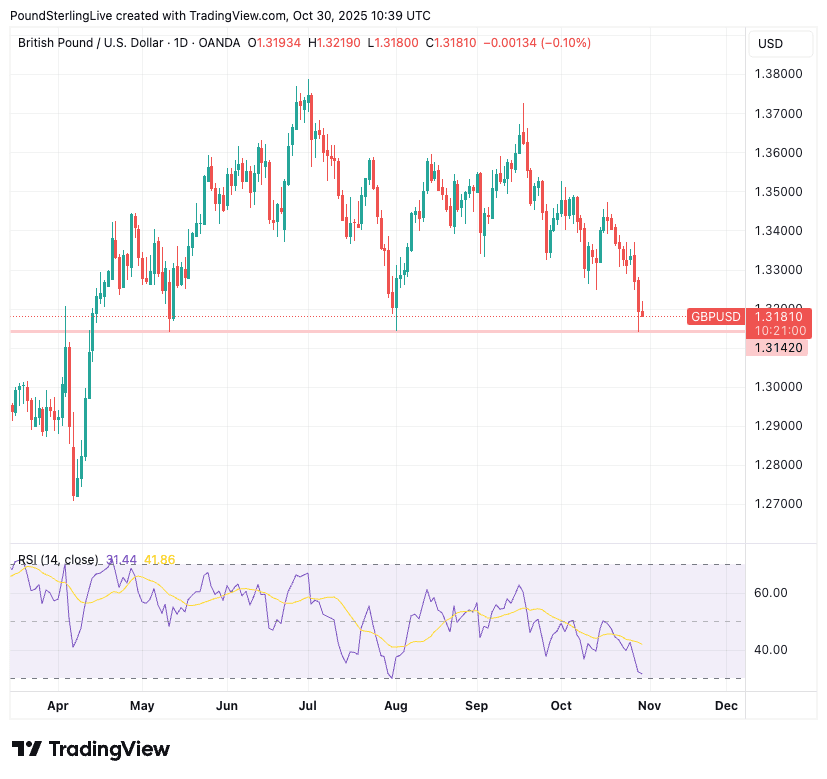Click the purple RSI value 31.44
Viewport: 827px width, 779px height.
[x=121, y=559]
